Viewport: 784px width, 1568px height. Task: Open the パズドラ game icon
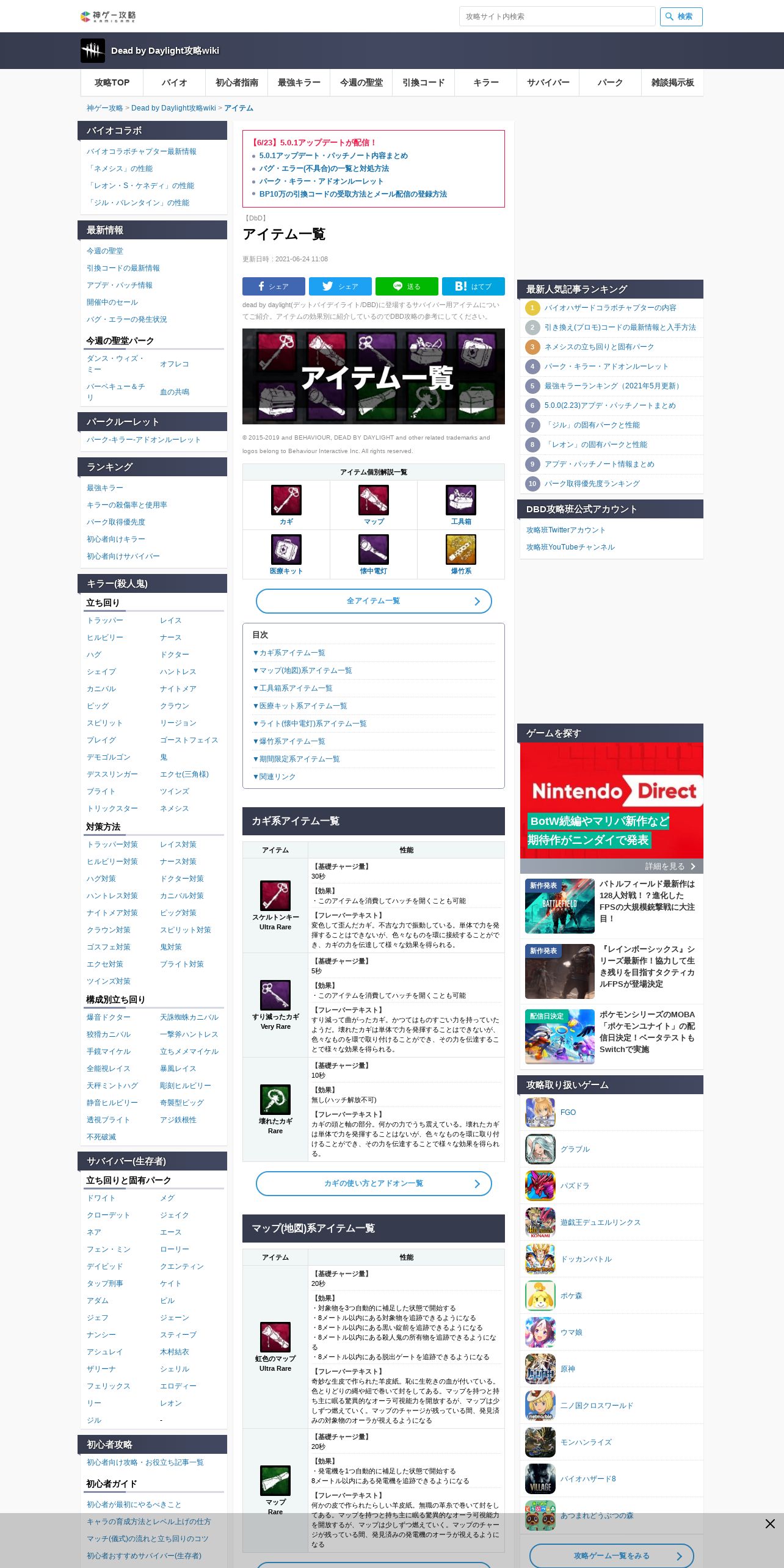540,1186
